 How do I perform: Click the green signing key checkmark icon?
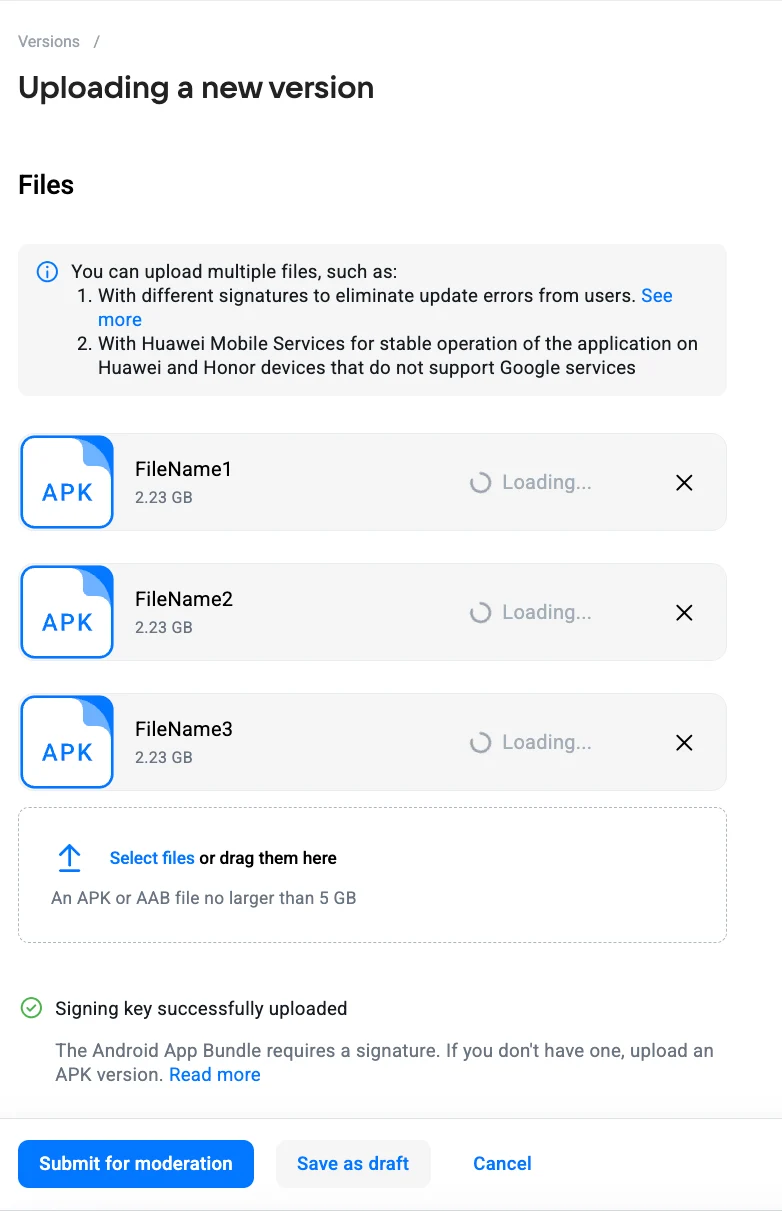pos(31,1008)
